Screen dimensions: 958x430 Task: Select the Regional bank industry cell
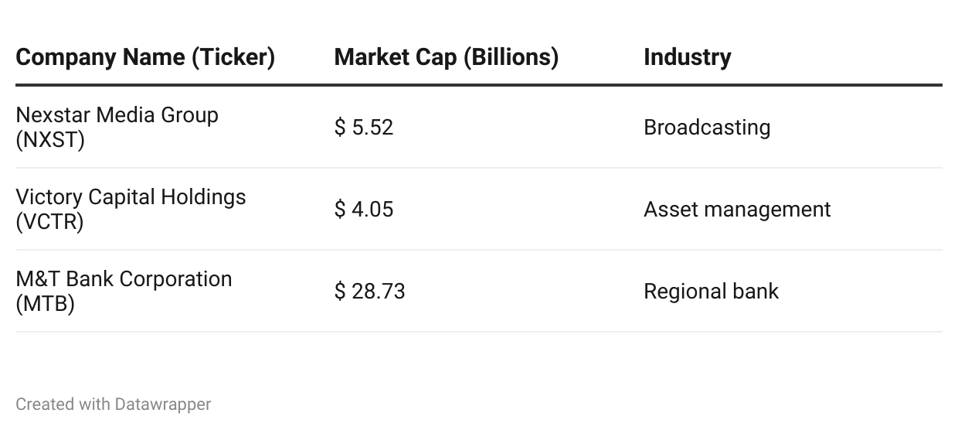710,292
